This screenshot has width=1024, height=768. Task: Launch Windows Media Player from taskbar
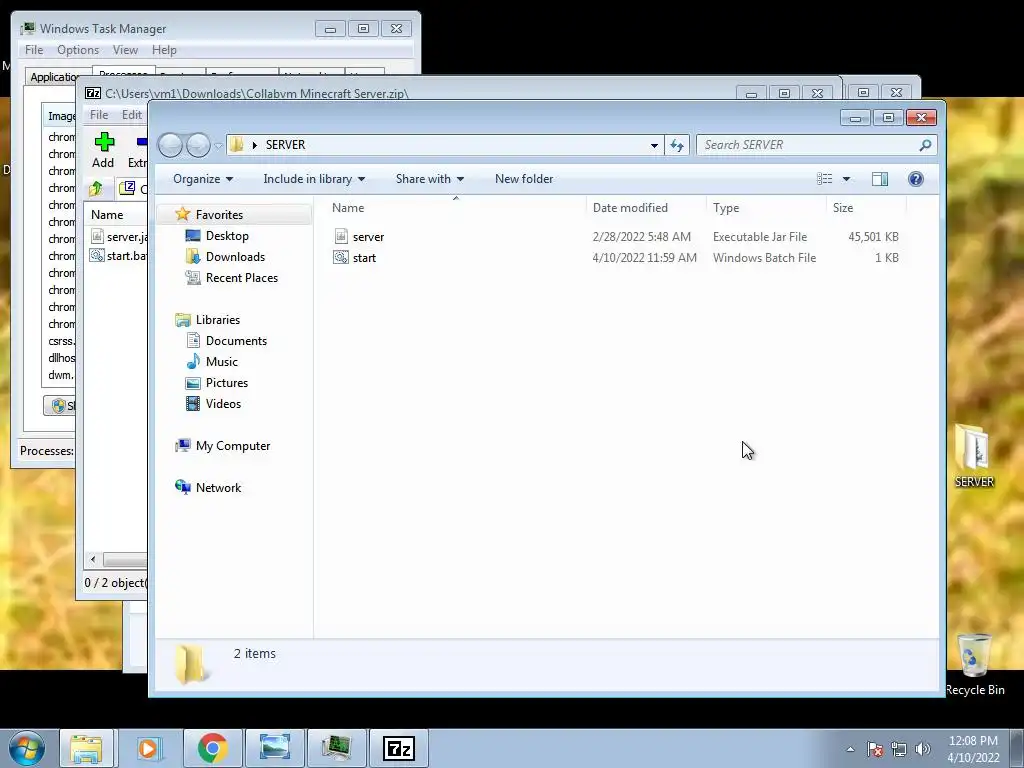tap(148, 748)
